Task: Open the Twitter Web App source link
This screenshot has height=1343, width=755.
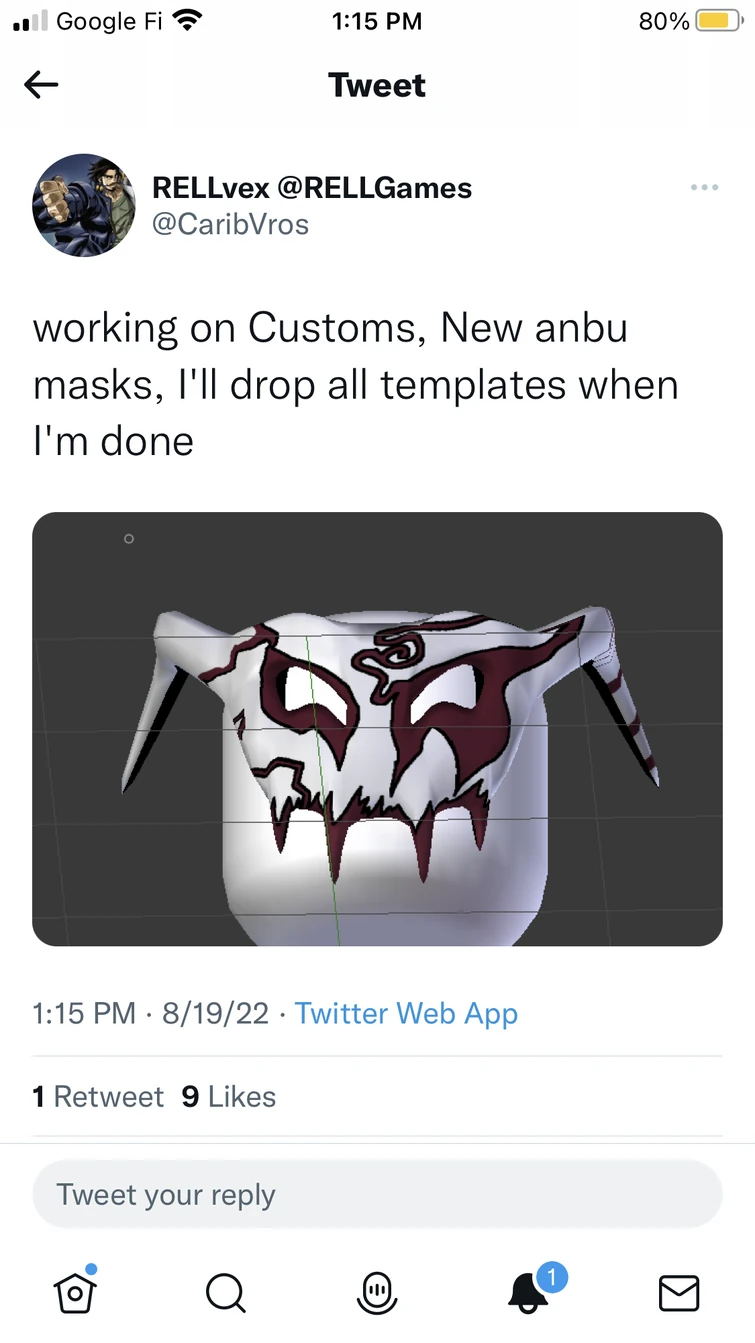Action: coord(405,1013)
